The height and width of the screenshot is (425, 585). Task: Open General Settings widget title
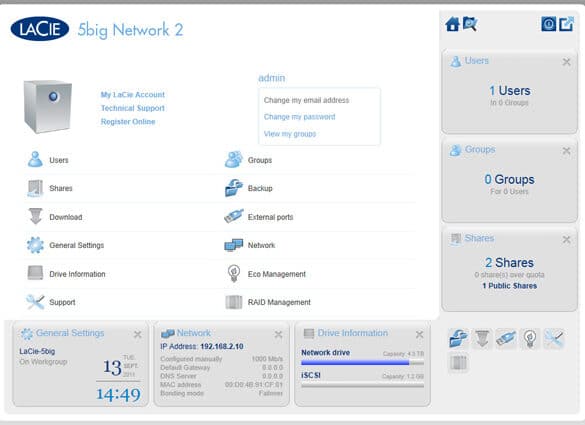(x=70, y=333)
